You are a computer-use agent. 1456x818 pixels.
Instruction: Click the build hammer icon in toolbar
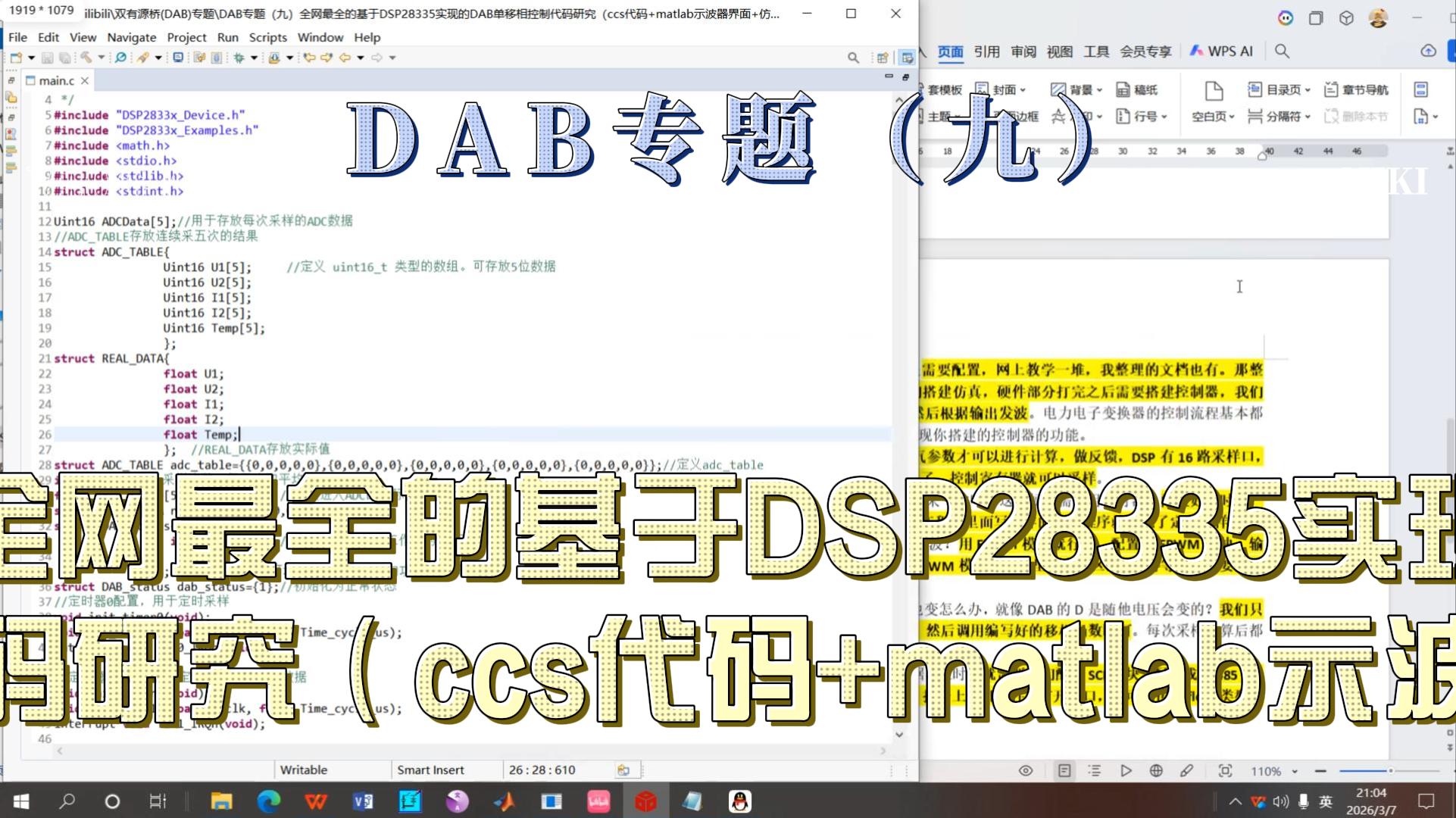coord(86,58)
